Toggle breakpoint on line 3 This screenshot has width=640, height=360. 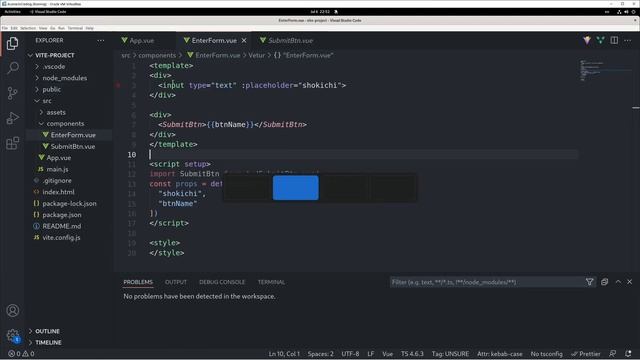[118, 85]
